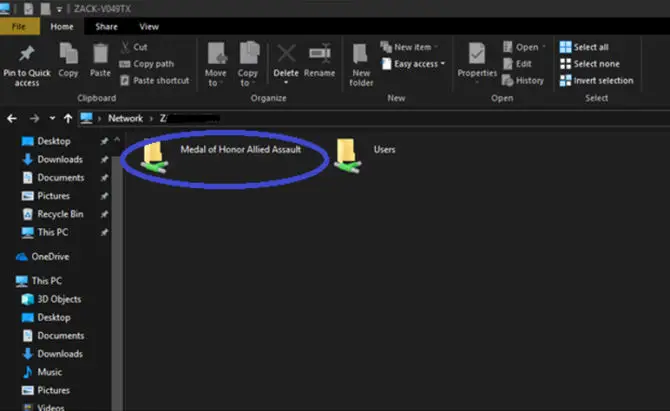Click the navigation pane scroll-up arrow
Viewport: 670px width, 411px height.
pyautogui.click(x=117, y=140)
